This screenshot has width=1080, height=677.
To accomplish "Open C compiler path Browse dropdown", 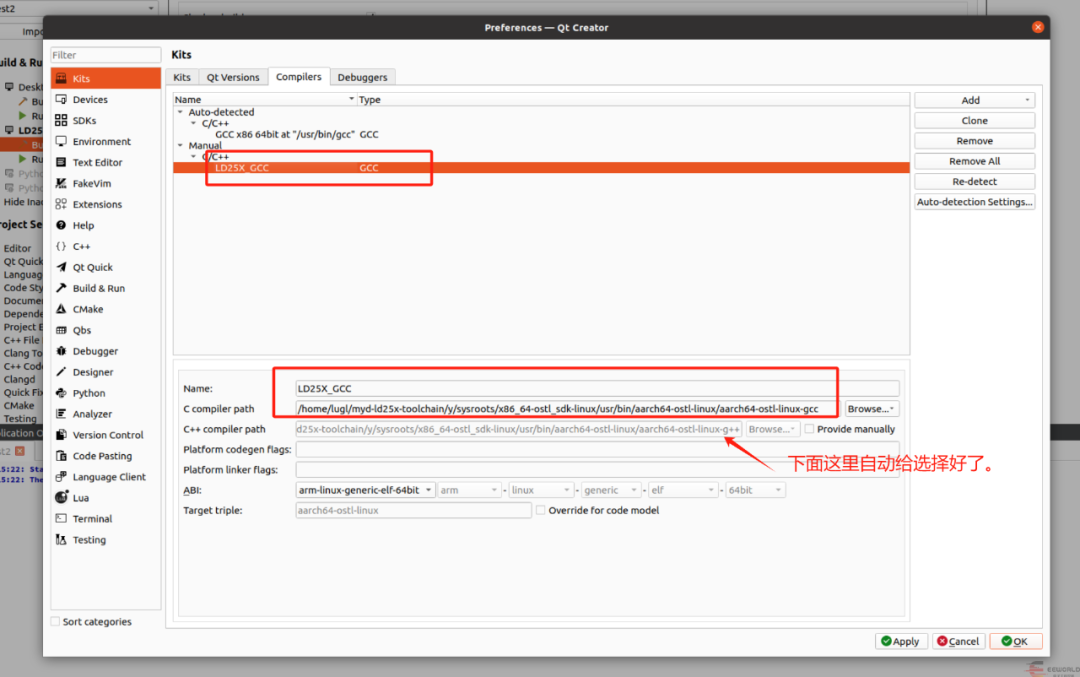I will 871,409.
